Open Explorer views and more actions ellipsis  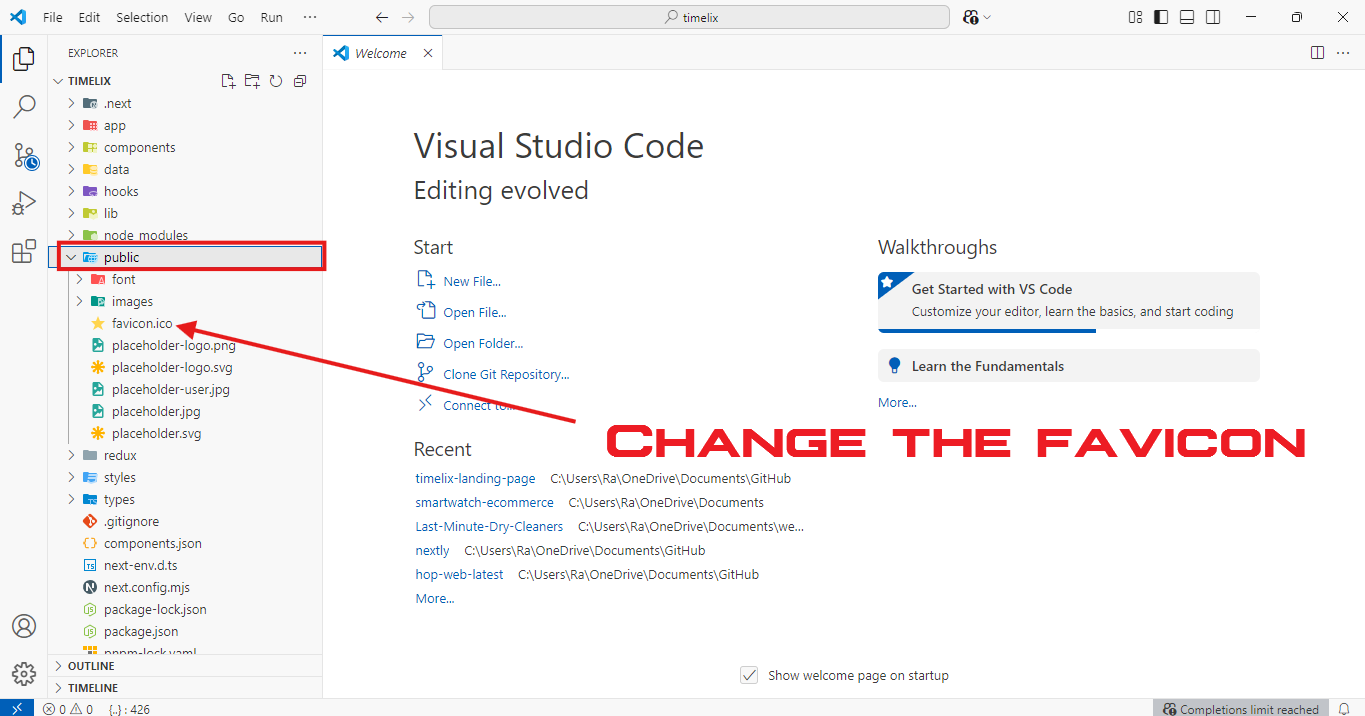click(300, 53)
